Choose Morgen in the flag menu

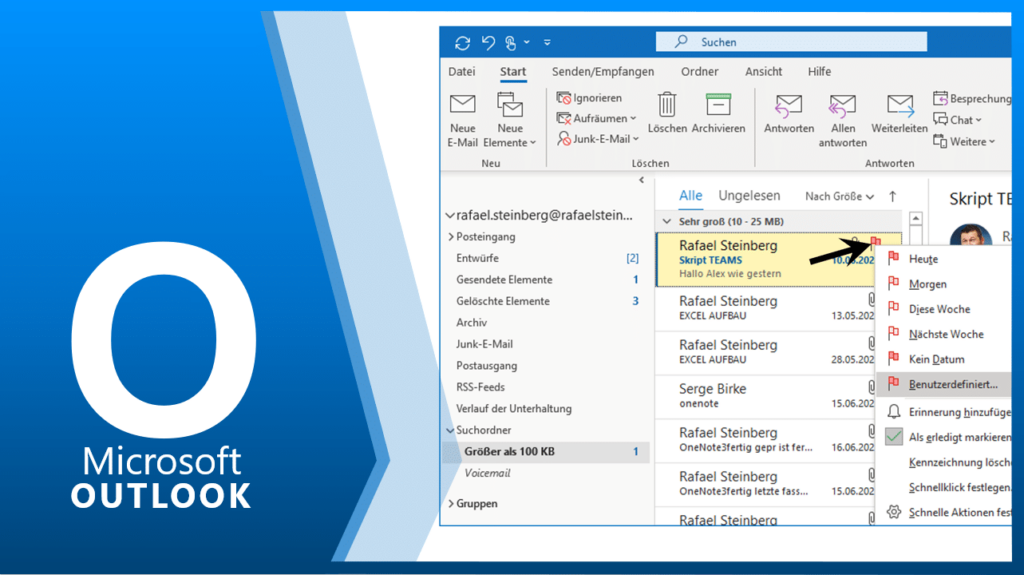coord(944,284)
